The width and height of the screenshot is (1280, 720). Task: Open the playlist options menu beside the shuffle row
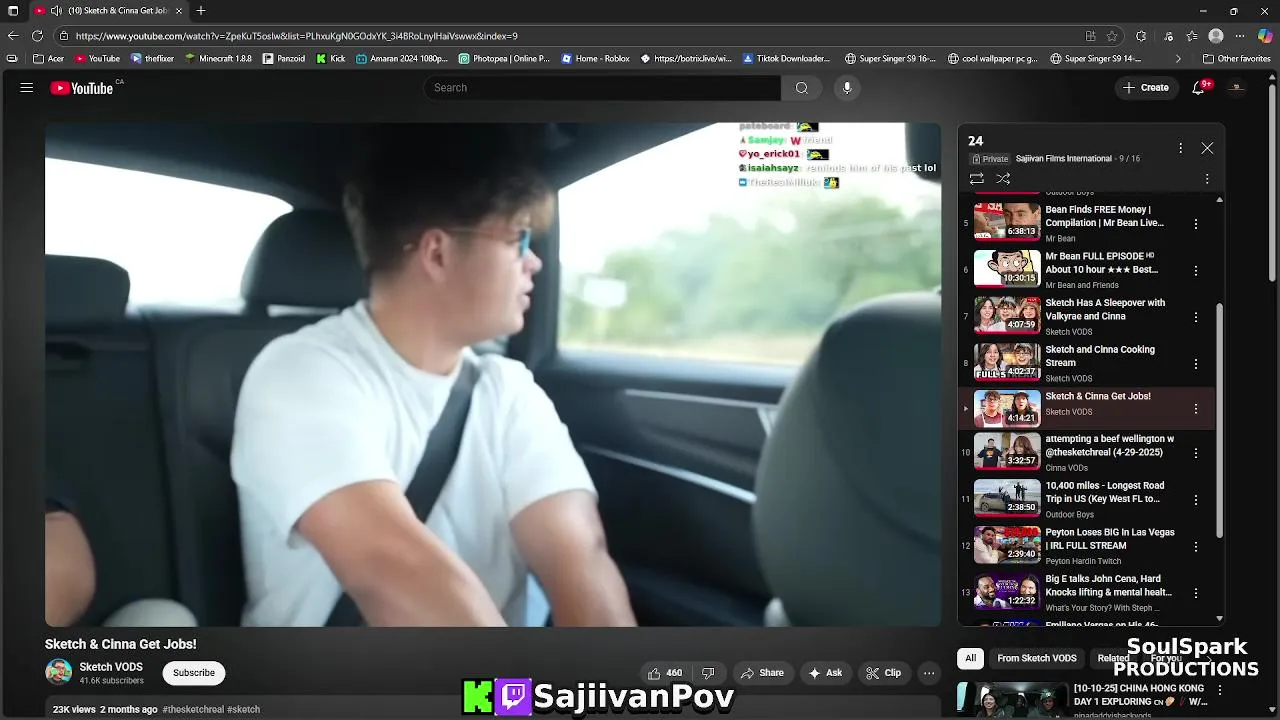pos(1207,179)
